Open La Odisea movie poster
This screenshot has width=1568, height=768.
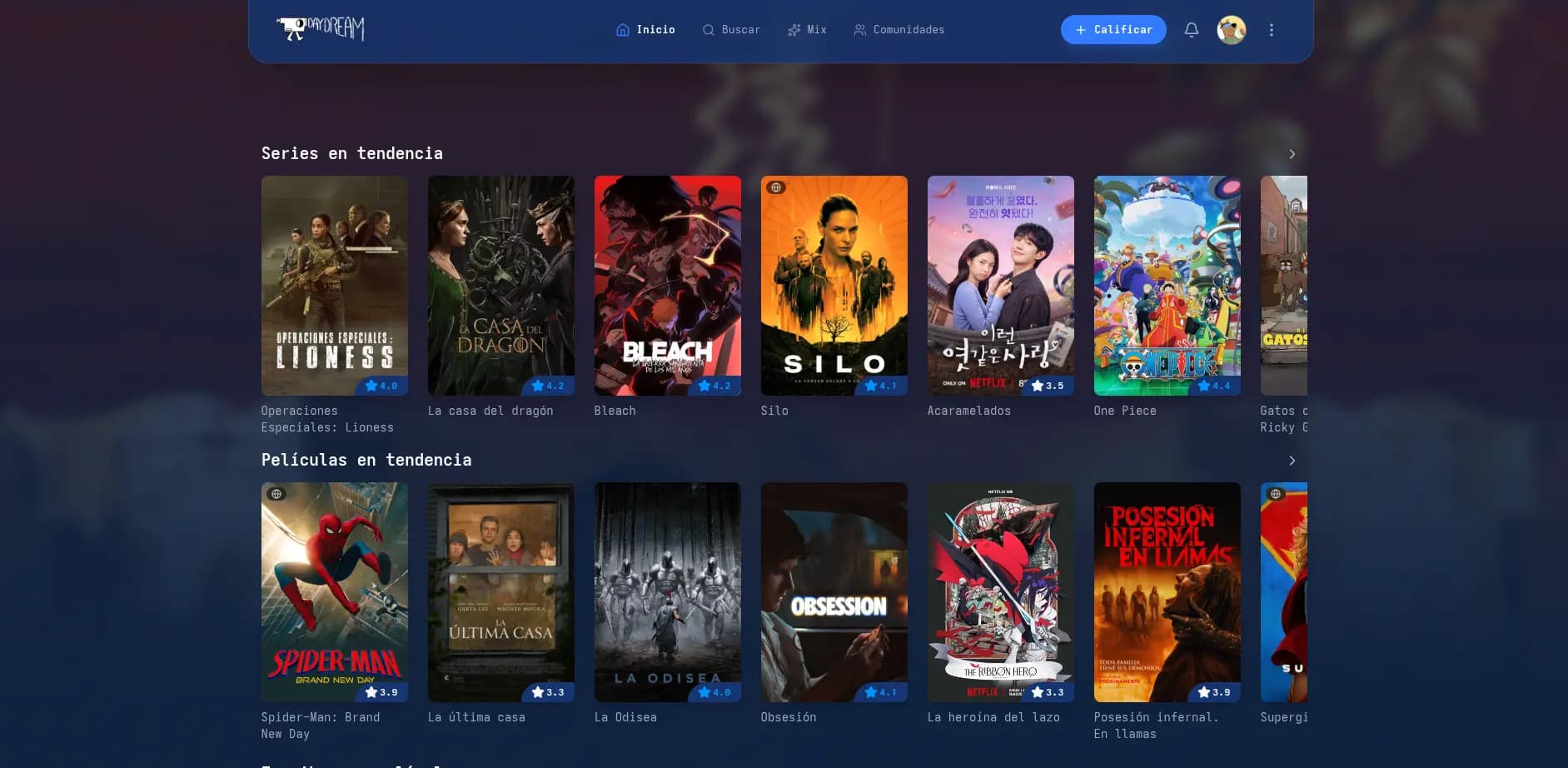click(x=668, y=592)
